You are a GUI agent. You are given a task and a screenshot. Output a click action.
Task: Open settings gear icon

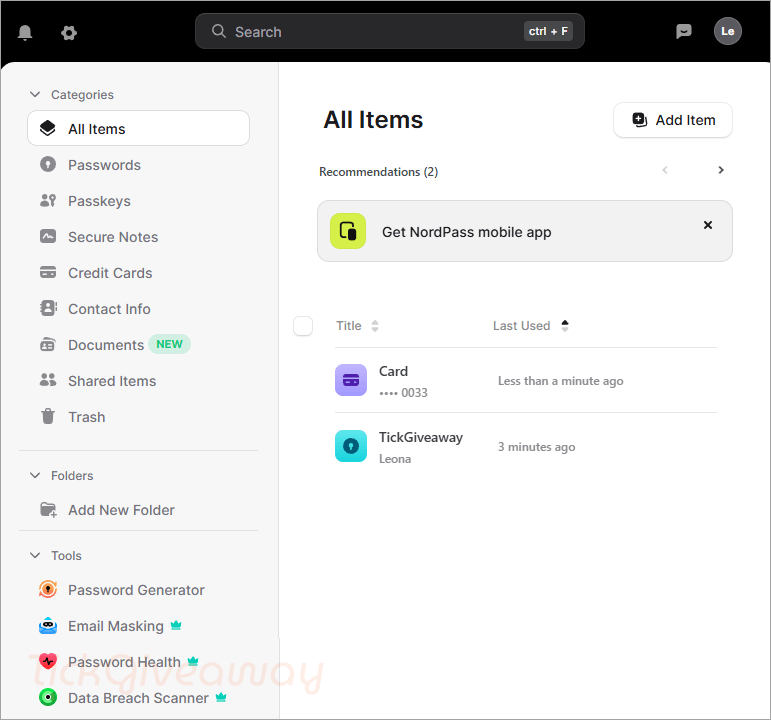pos(69,33)
